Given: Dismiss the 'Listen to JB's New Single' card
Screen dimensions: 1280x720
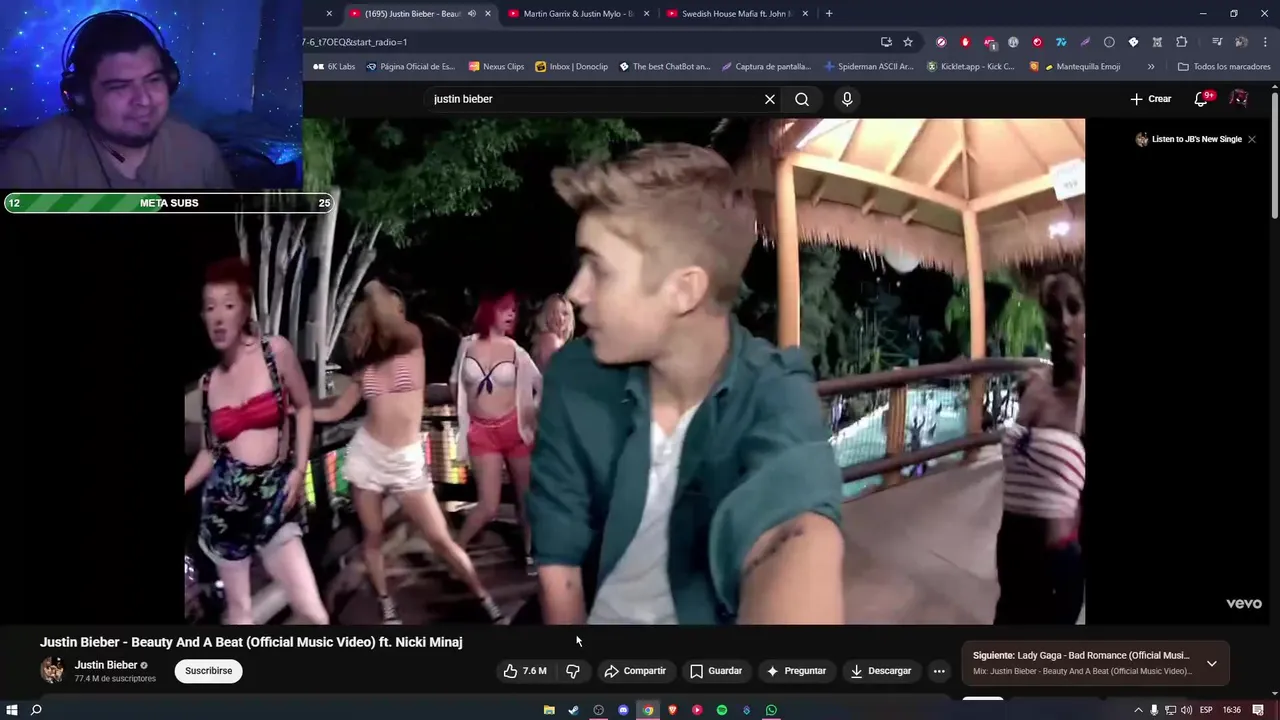Looking at the screenshot, I should point(1252,139).
